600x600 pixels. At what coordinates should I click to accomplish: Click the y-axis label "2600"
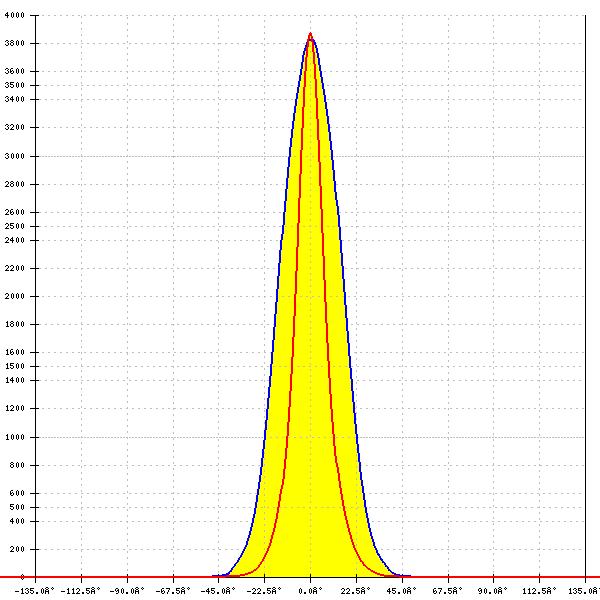[15, 212]
